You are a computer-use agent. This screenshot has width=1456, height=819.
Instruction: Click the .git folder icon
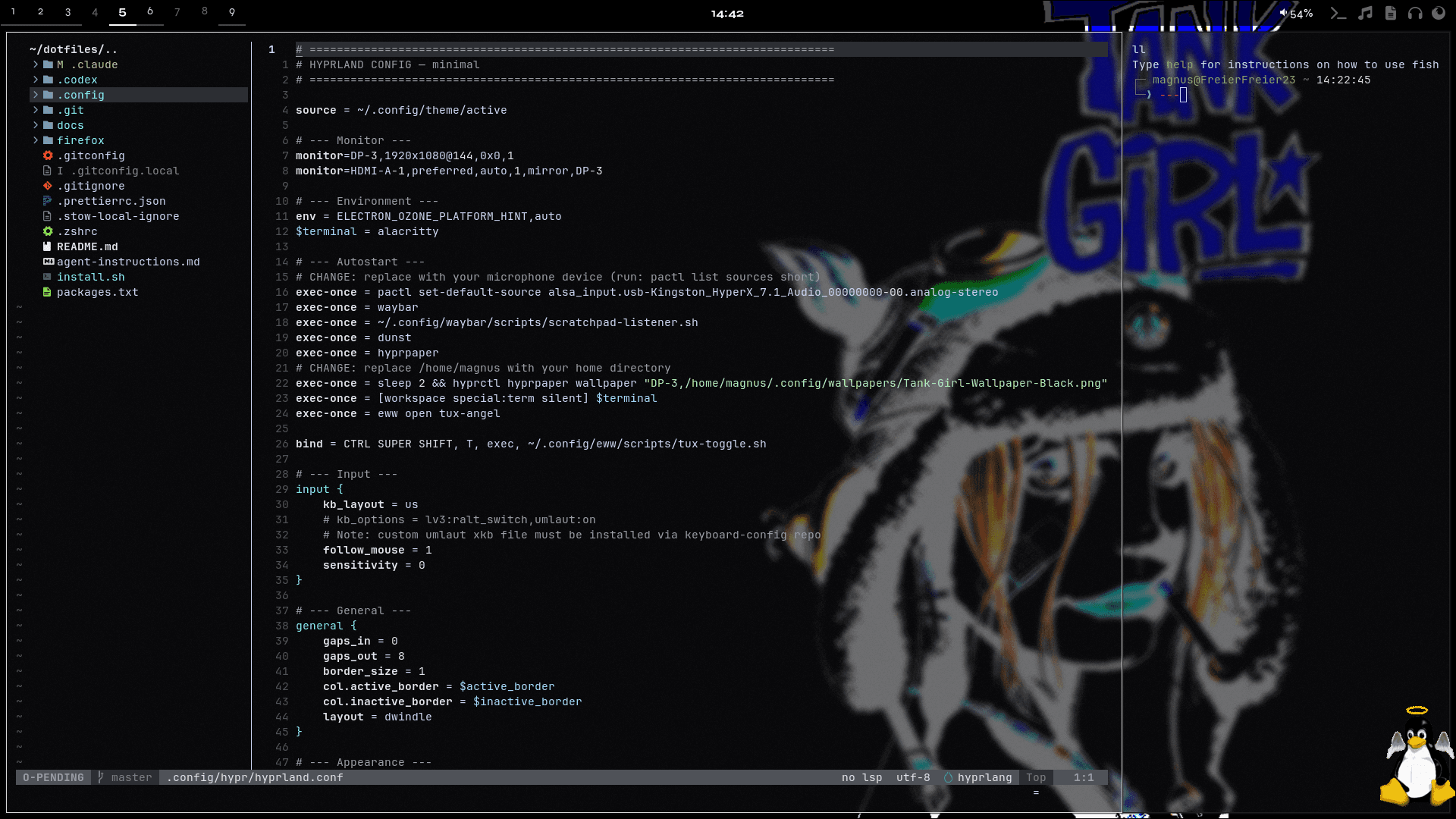coord(48,110)
